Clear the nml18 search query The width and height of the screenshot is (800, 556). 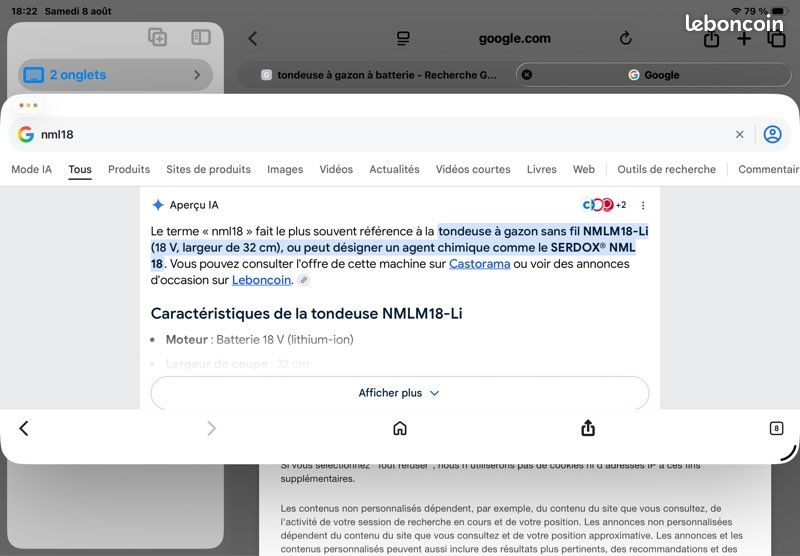[739, 134]
